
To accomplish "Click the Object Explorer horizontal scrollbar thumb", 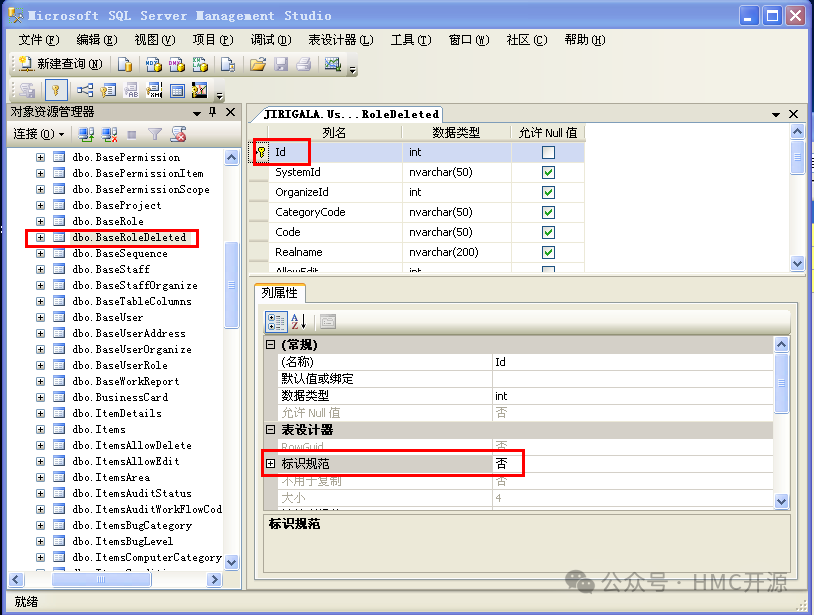I will pyautogui.click(x=101, y=580).
